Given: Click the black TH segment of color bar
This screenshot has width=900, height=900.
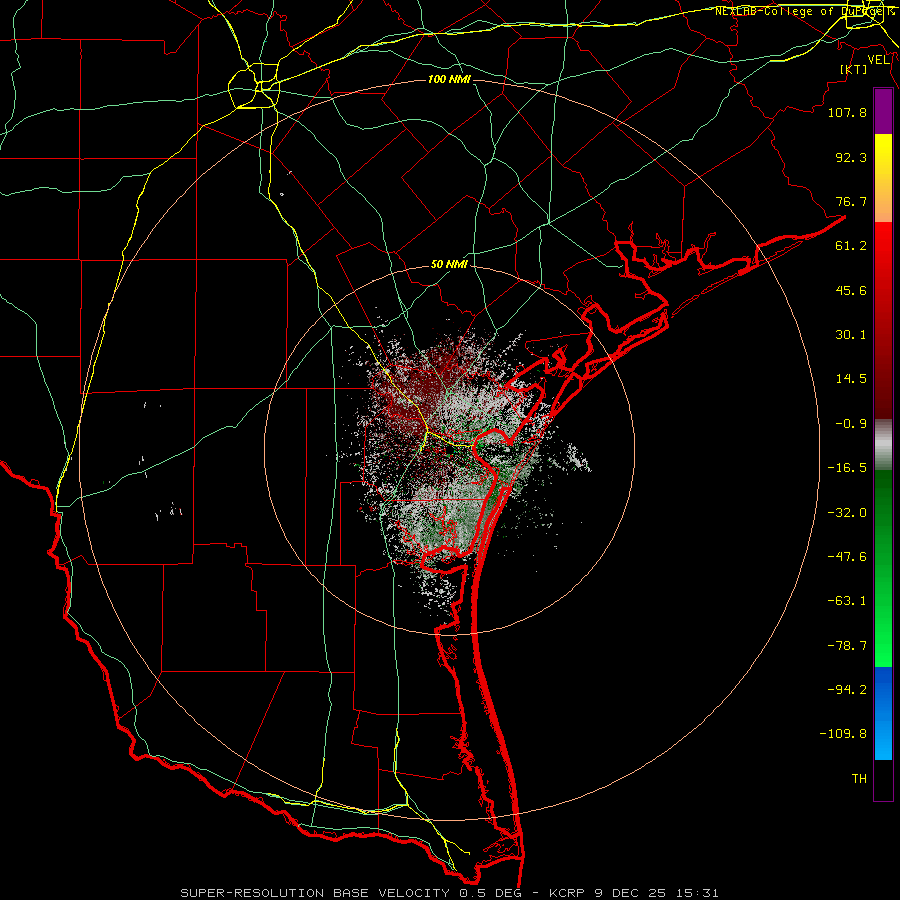Looking at the screenshot, I should [x=883, y=779].
